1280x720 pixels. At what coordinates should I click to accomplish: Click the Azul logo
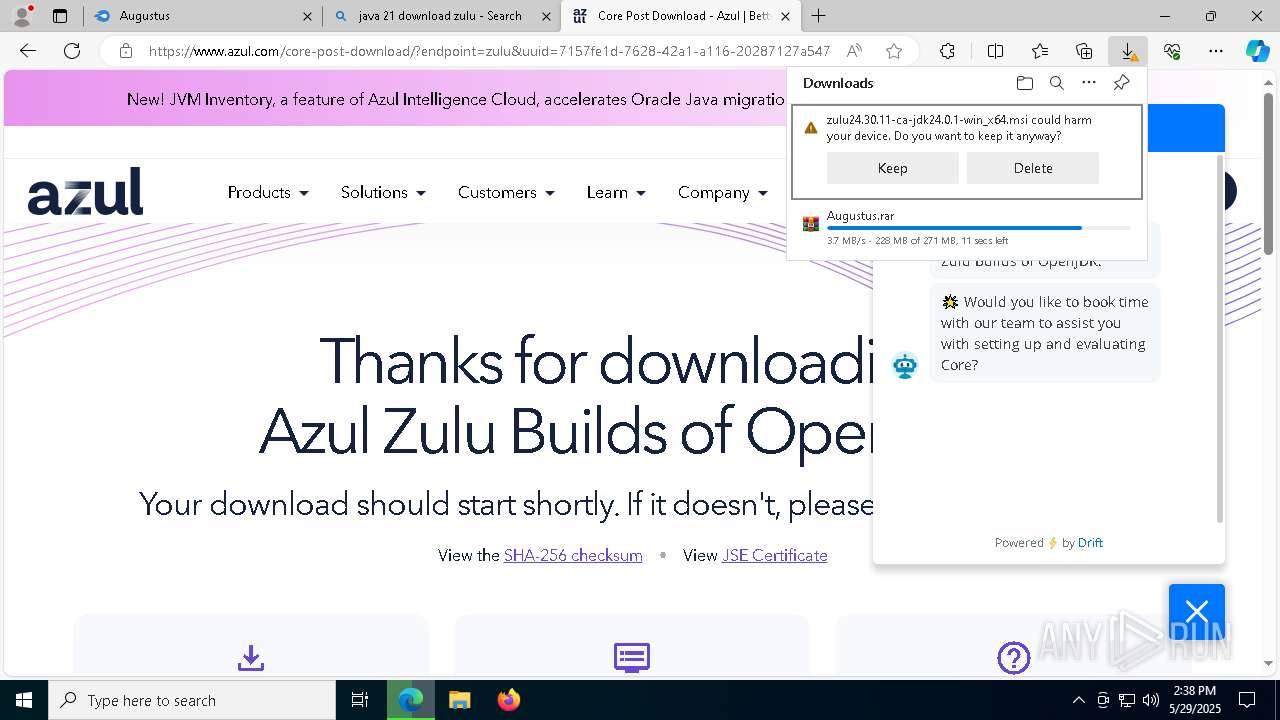[85, 191]
